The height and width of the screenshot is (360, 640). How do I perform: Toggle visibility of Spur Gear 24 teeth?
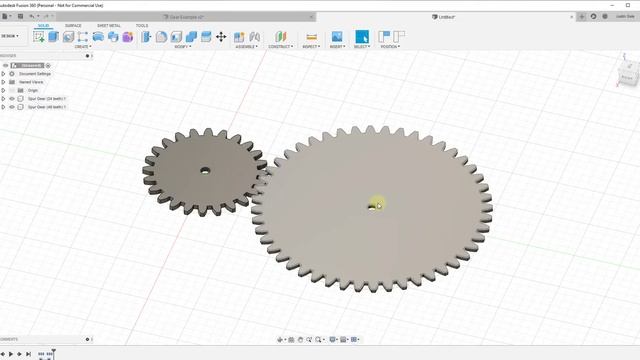pyautogui.click(x=12, y=99)
